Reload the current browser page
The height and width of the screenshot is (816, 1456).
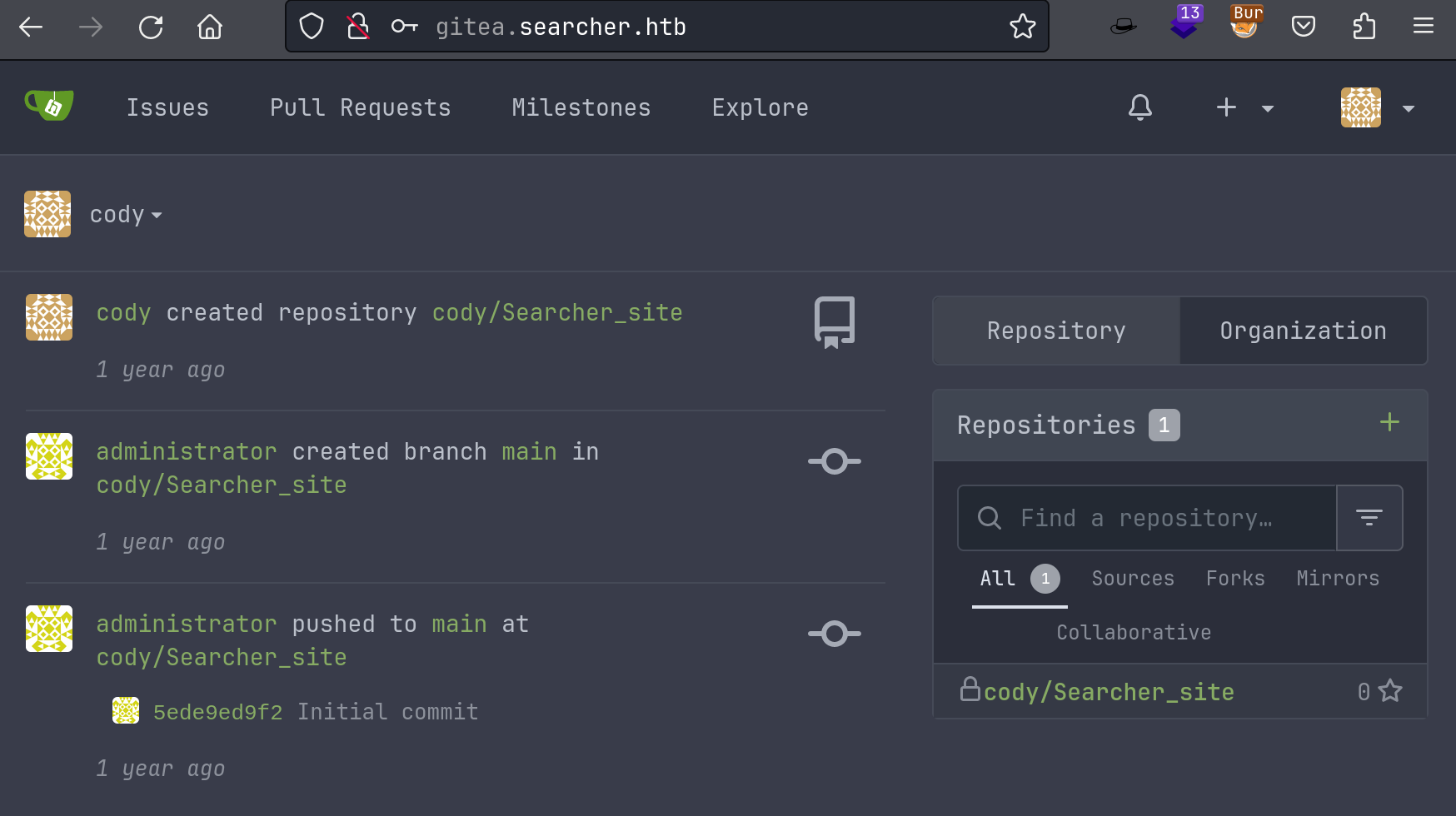pyautogui.click(x=151, y=27)
